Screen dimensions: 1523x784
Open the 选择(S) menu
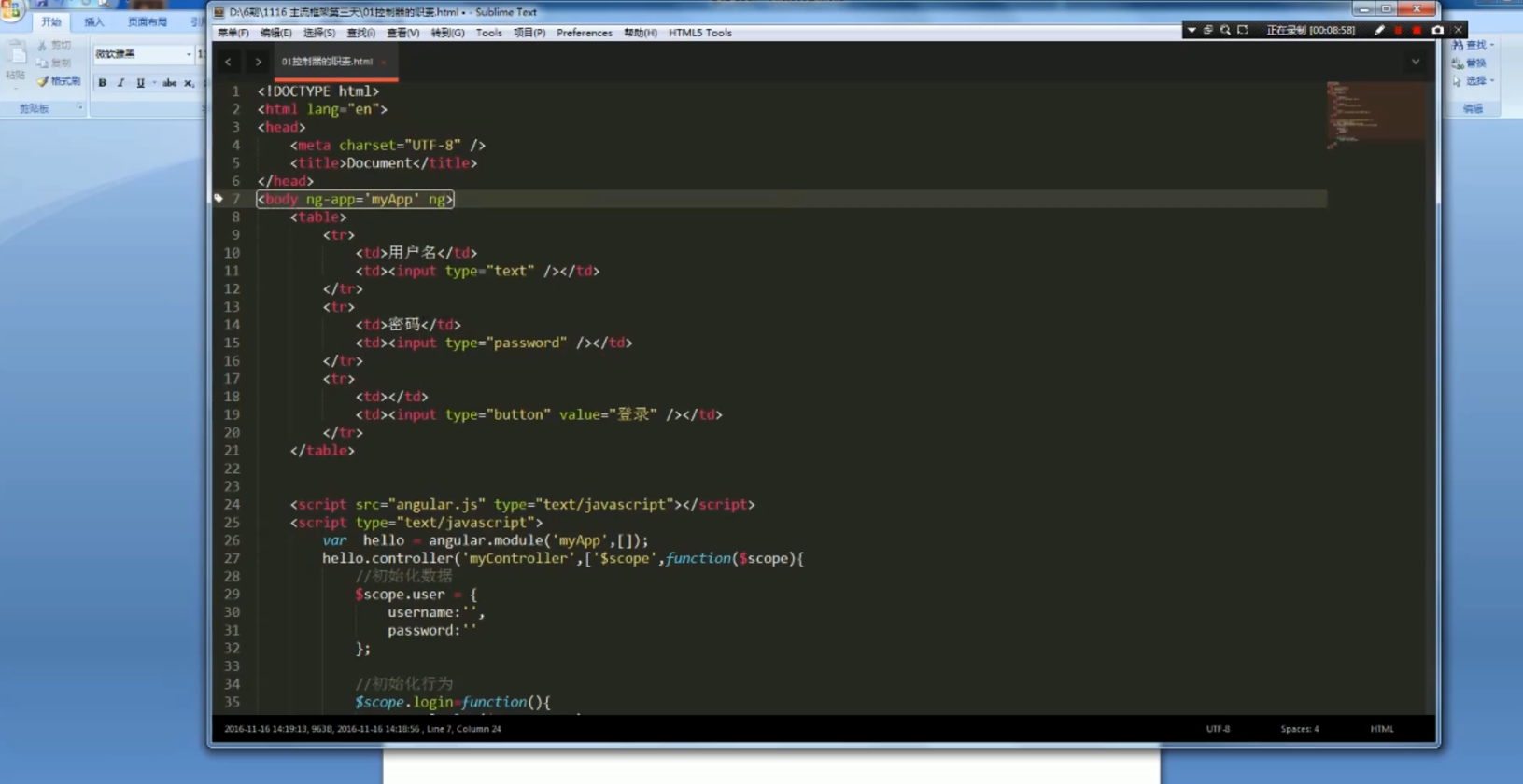319,33
